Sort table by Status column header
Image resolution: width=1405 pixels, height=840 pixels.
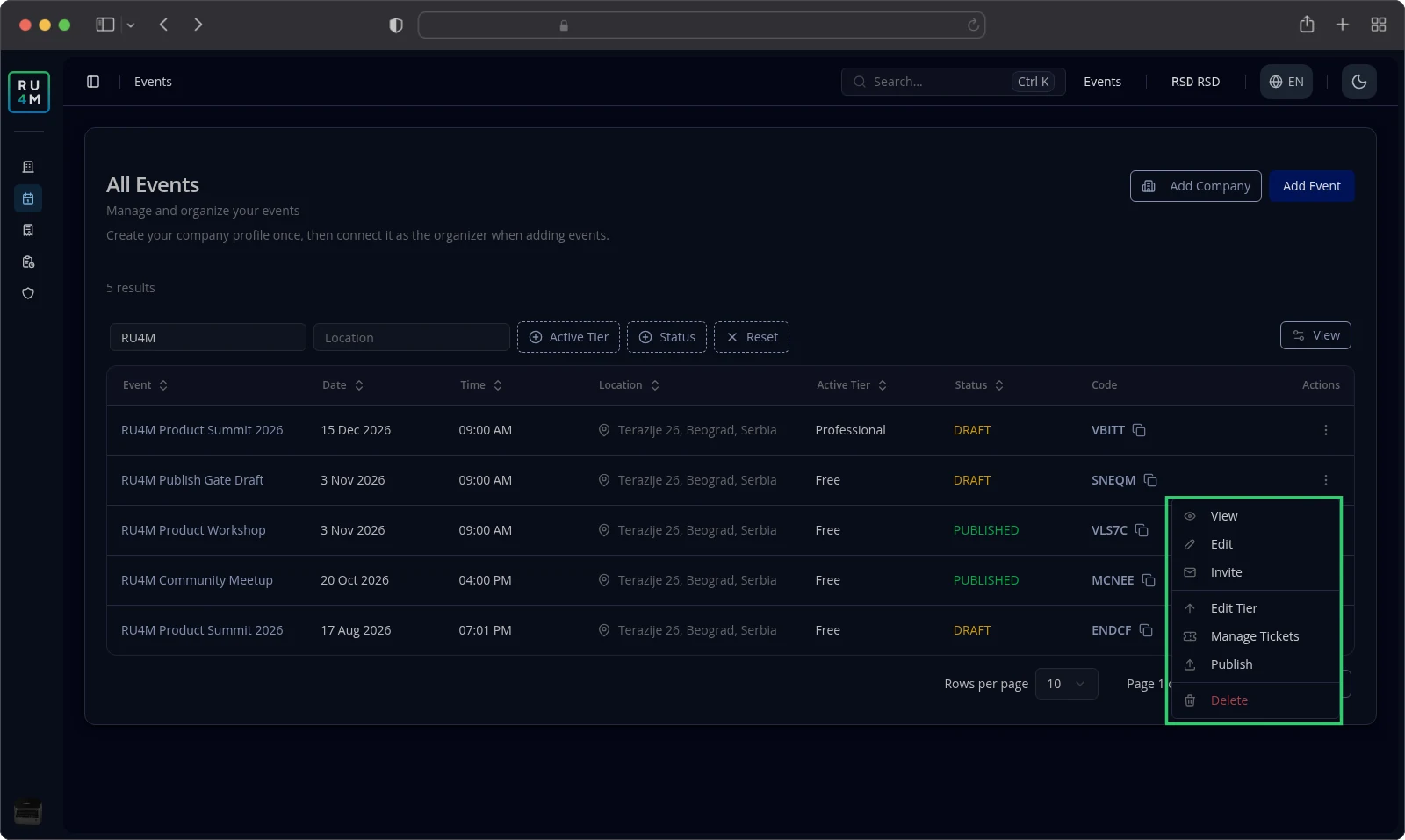click(979, 385)
